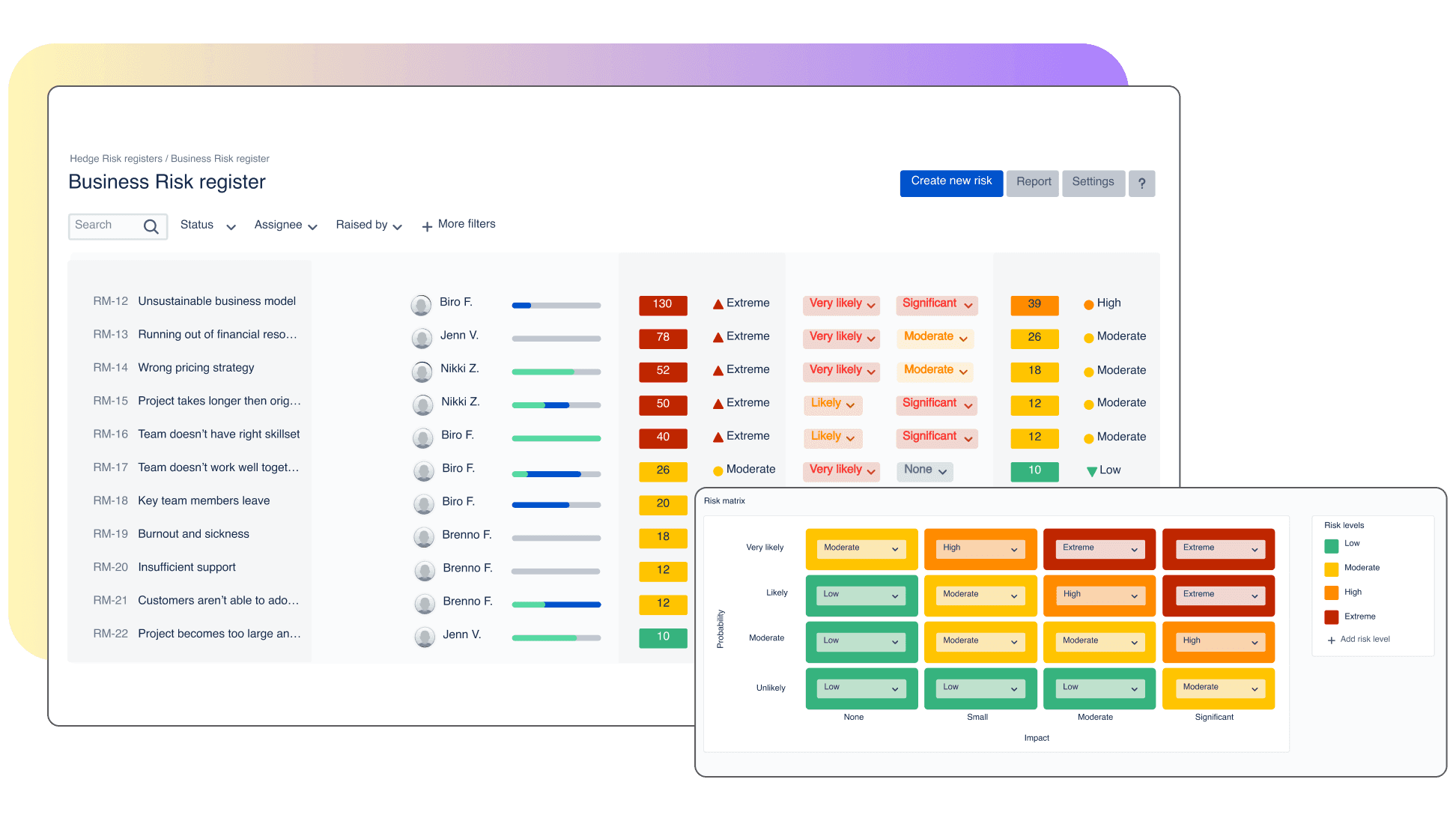Open matrix High dropdown at Moderate / Significant
This screenshot has height=821, width=1456.
1221,642
